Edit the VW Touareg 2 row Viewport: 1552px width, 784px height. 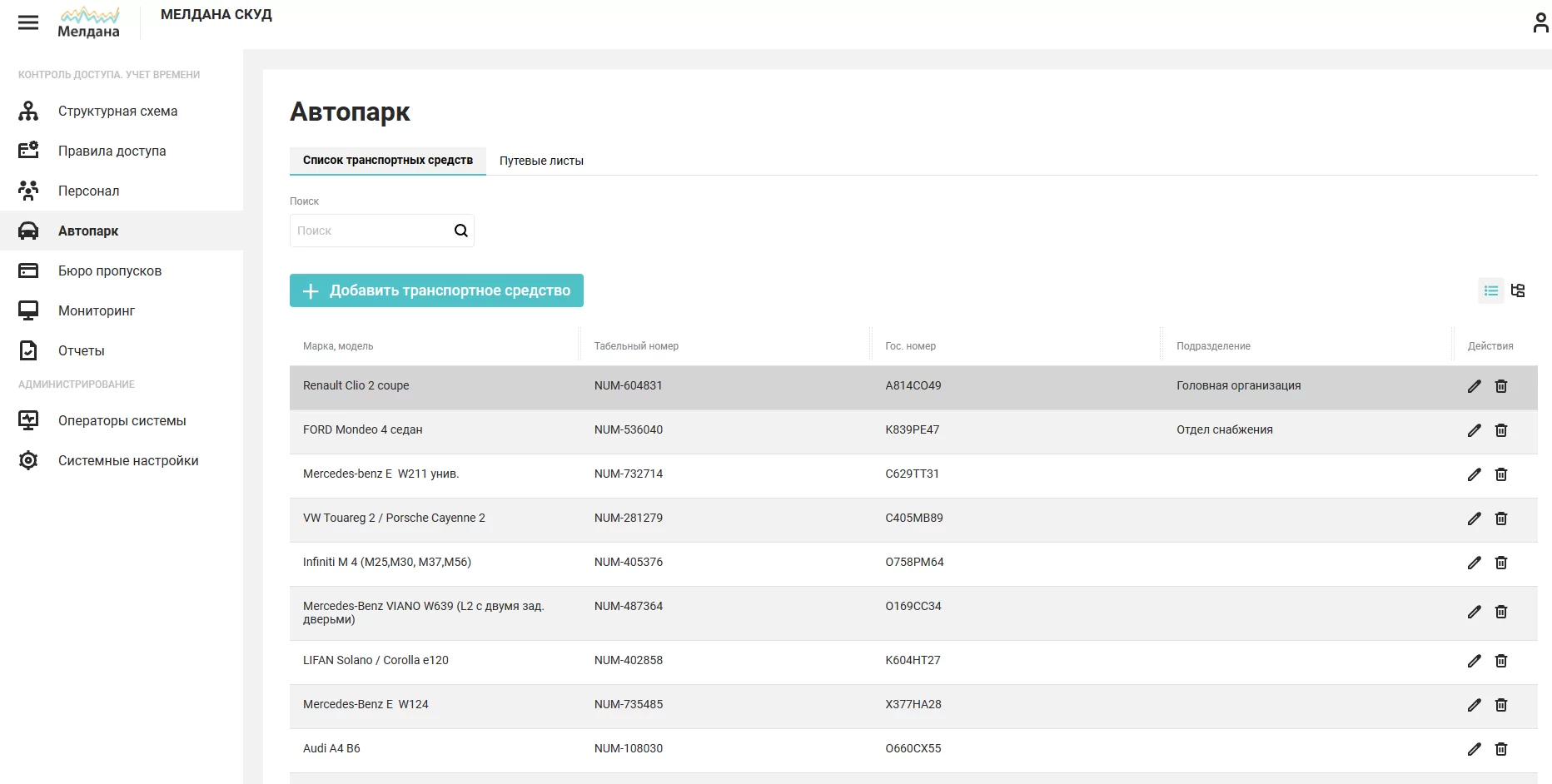click(1475, 519)
